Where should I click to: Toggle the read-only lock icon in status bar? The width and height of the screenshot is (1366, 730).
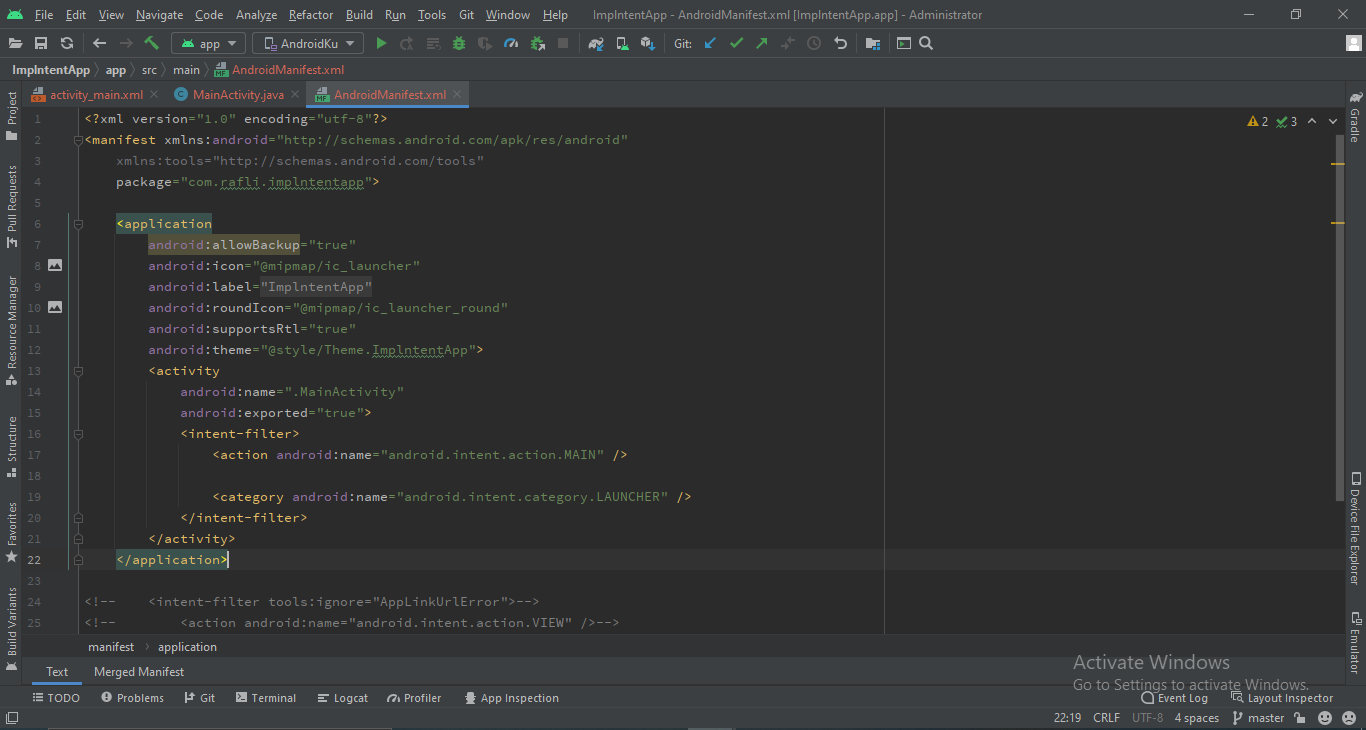[1300, 718]
